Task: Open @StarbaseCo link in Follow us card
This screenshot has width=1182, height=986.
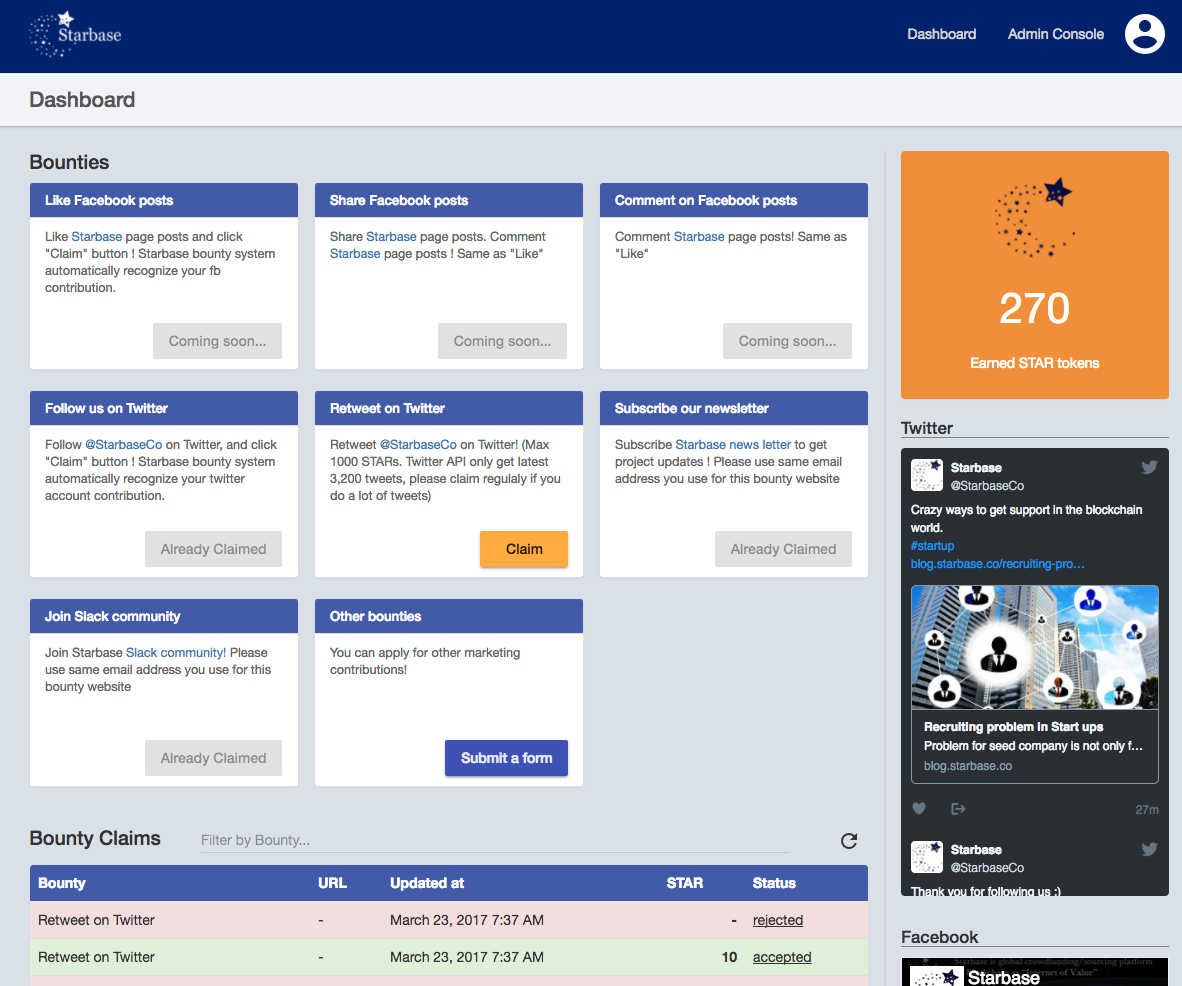Action: (x=124, y=445)
